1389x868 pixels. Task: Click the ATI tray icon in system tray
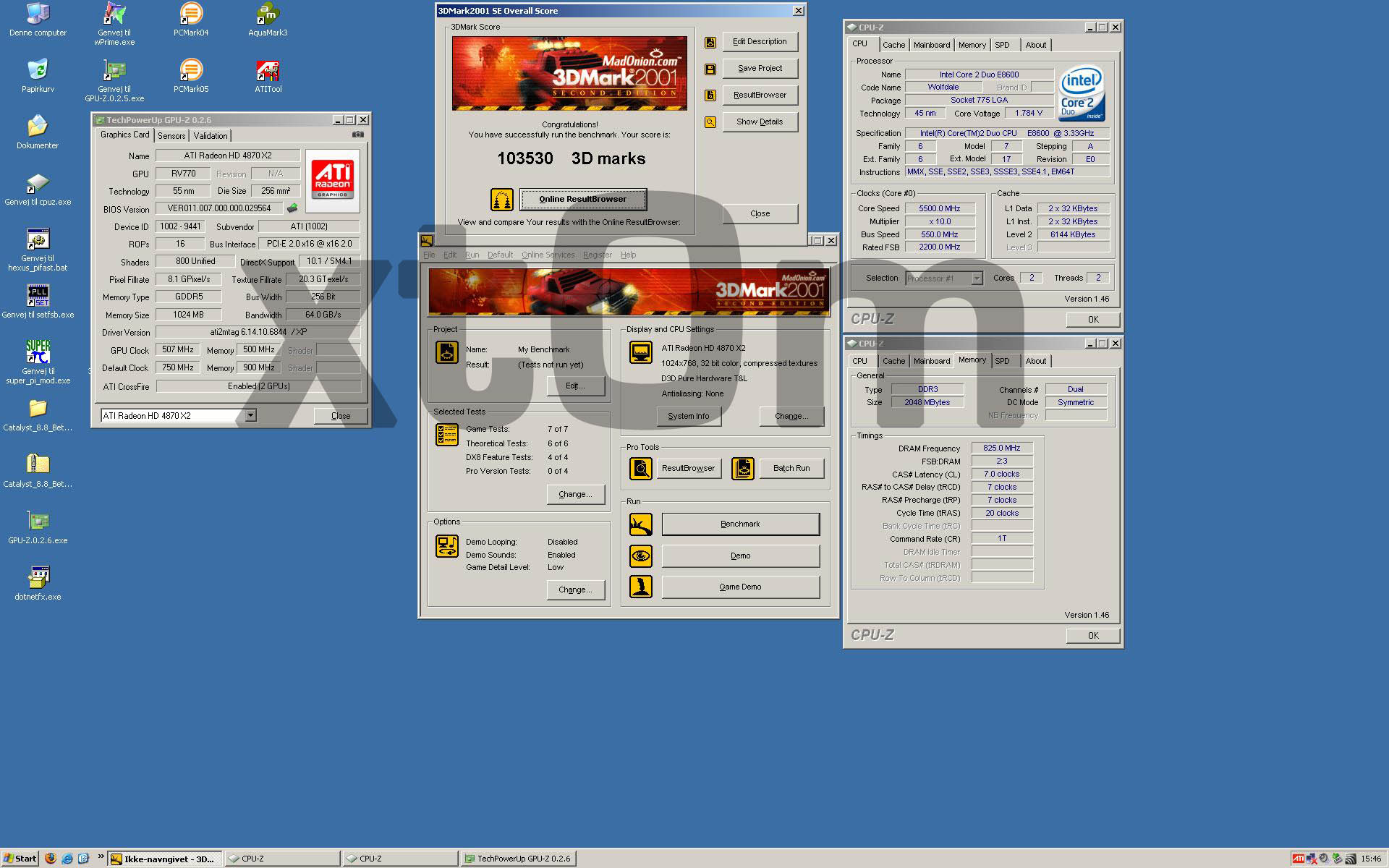(x=1298, y=859)
